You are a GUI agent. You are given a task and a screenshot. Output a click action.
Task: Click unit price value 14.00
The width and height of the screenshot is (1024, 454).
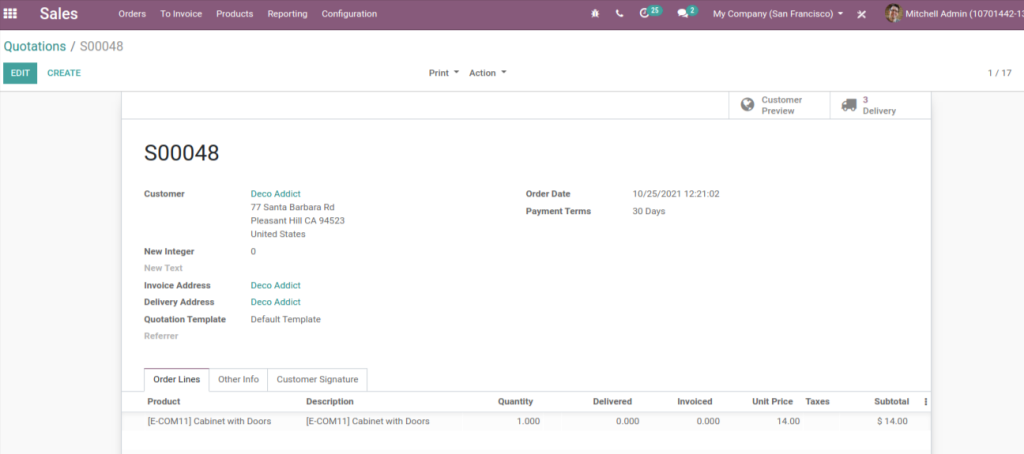click(x=788, y=421)
